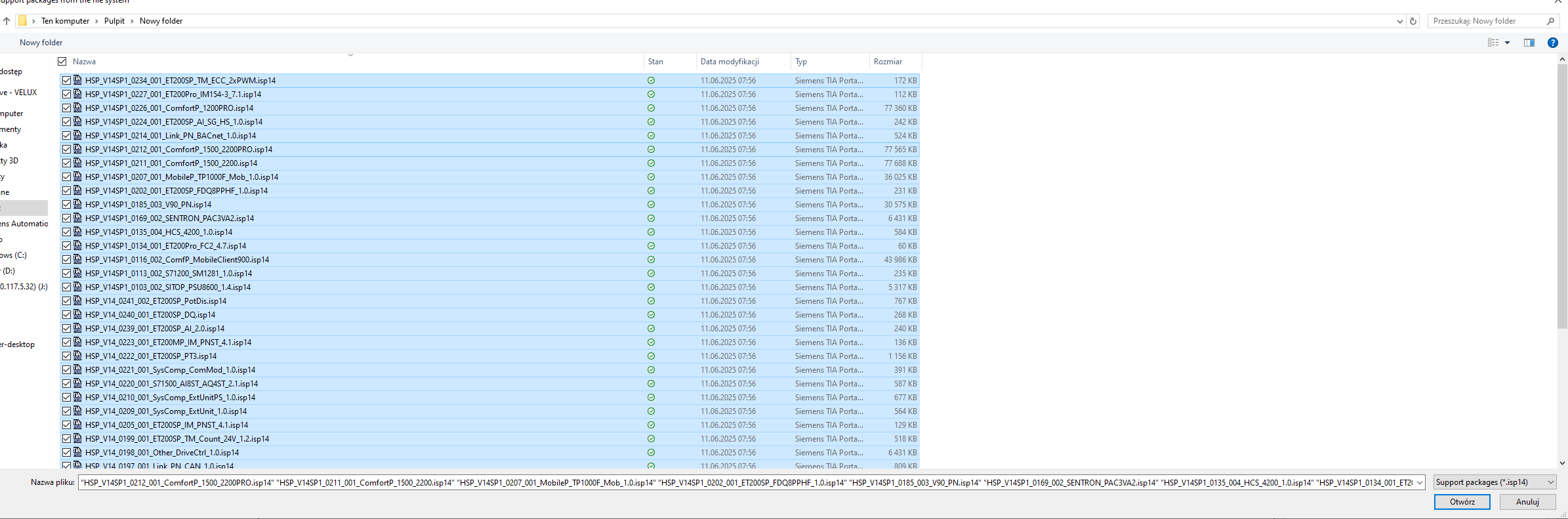
Task: Sort by the Rozmiar column header
Action: [x=888, y=62]
